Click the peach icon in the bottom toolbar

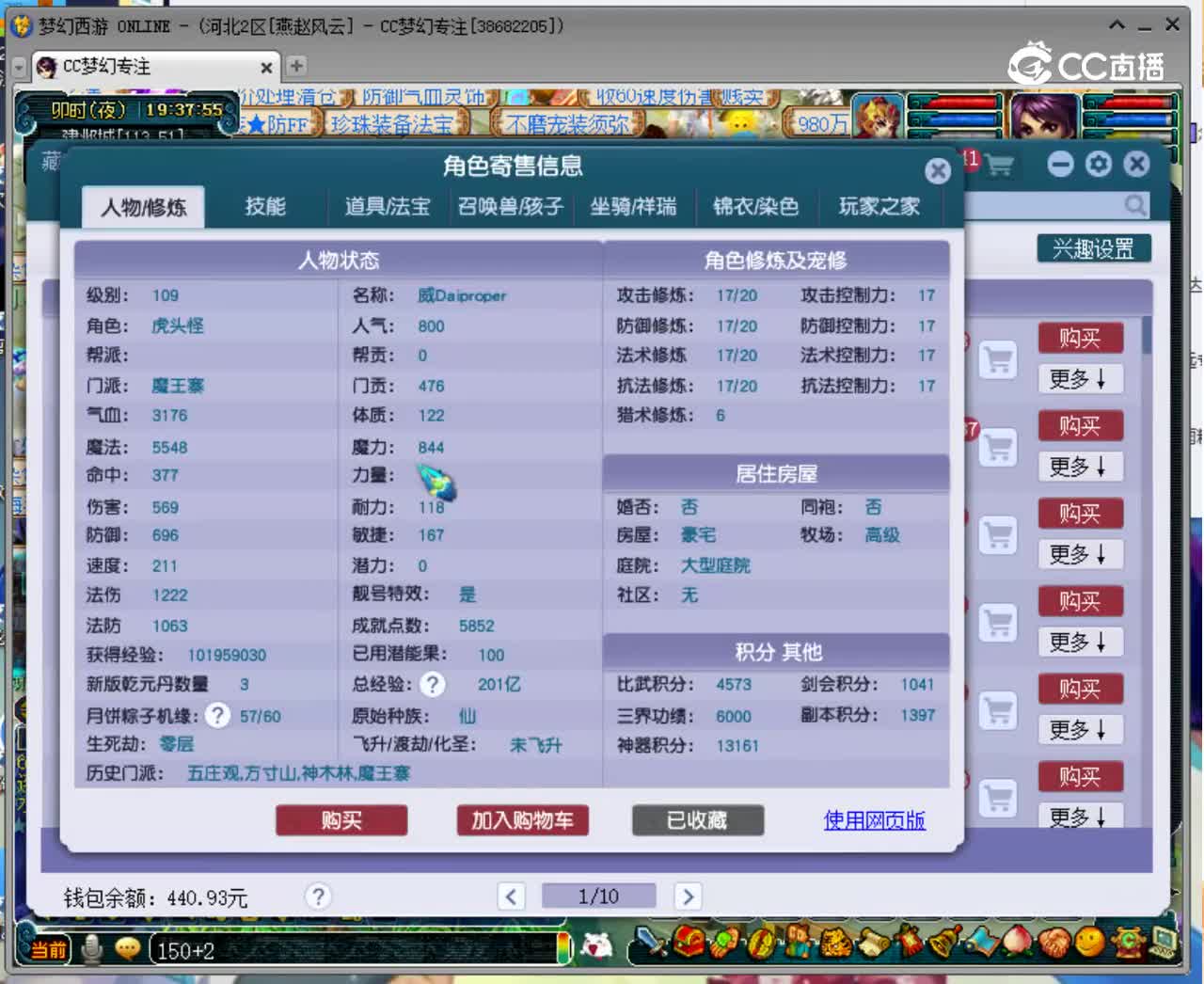pos(1019,942)
